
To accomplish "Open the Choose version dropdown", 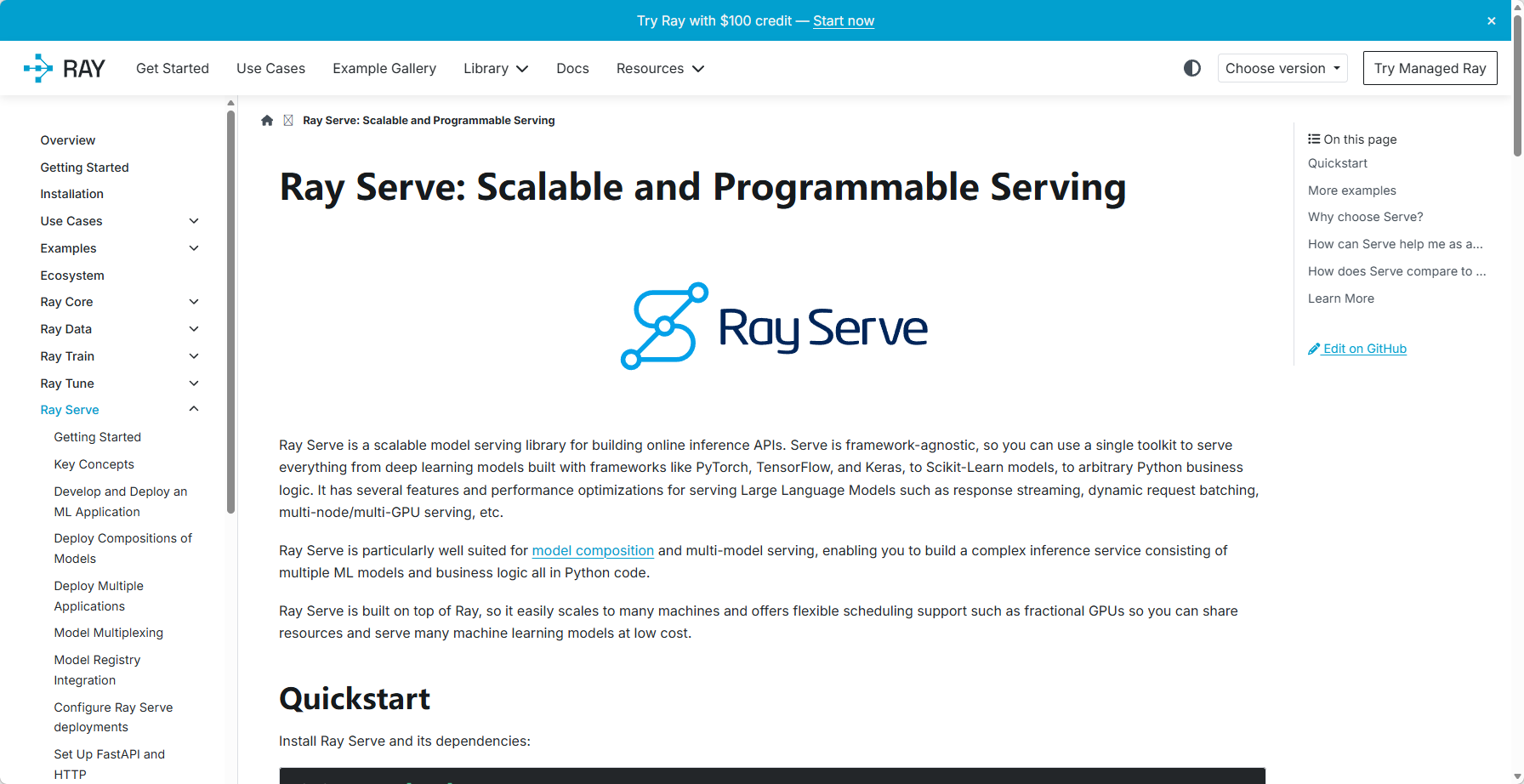I will [x=1282, y=68].
